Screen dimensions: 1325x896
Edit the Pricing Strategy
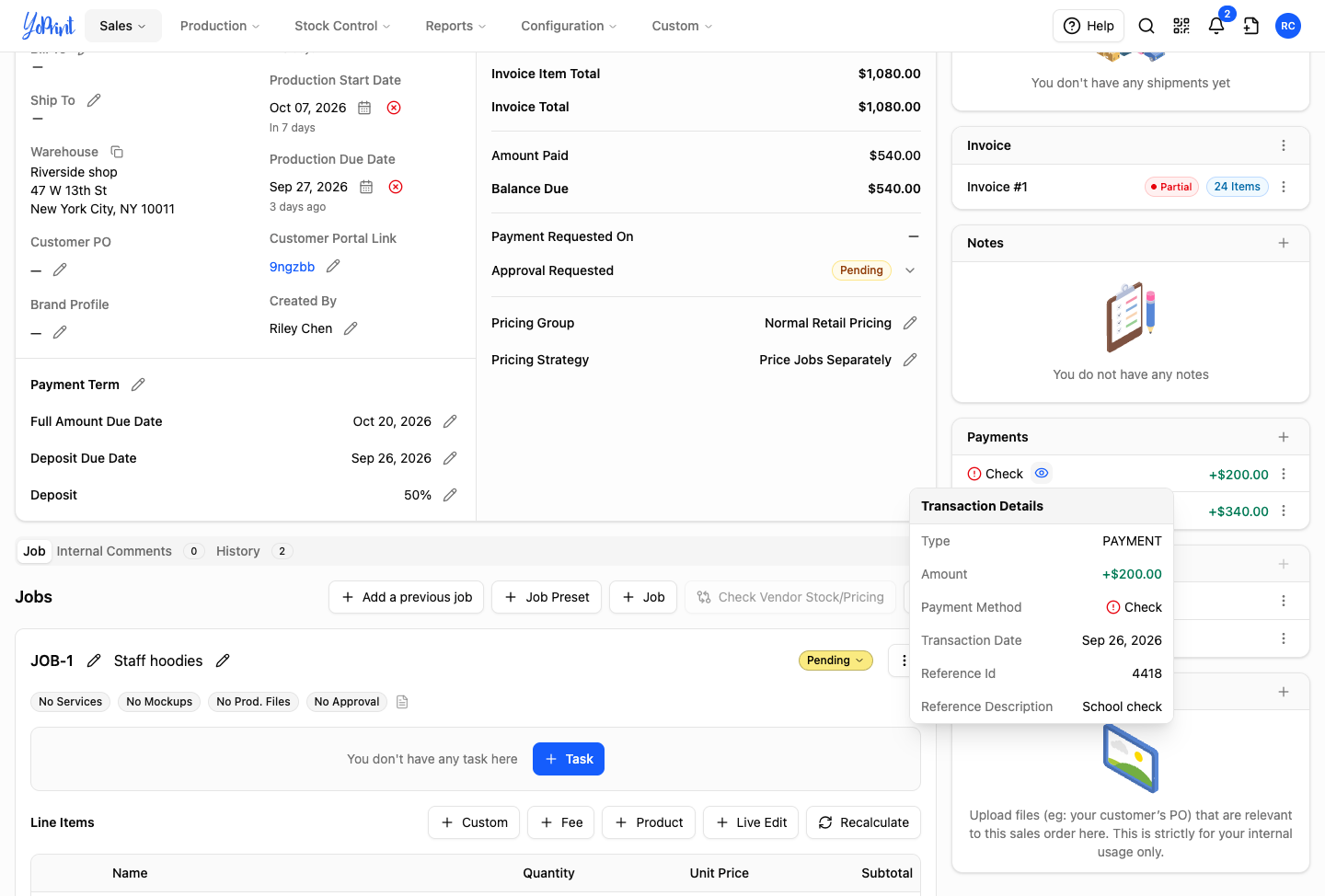[910, 360]
